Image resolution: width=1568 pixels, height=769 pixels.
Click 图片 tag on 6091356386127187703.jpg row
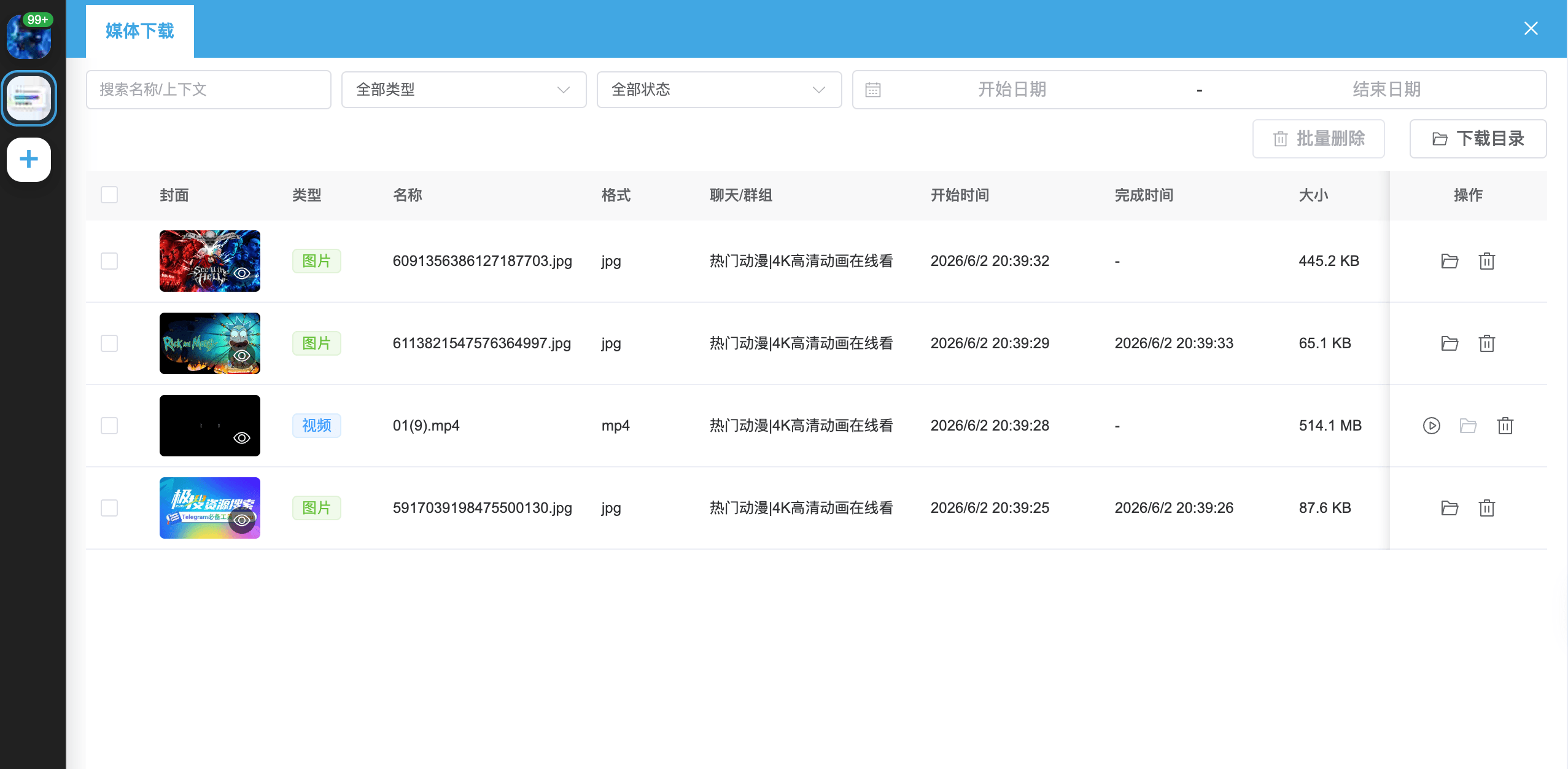[317, 261]
